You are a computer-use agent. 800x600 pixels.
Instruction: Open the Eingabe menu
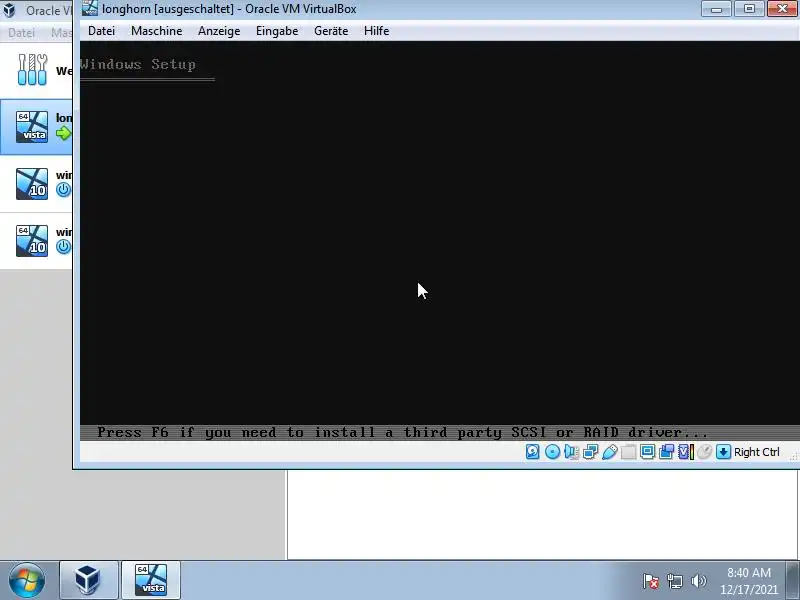point(277,31)
